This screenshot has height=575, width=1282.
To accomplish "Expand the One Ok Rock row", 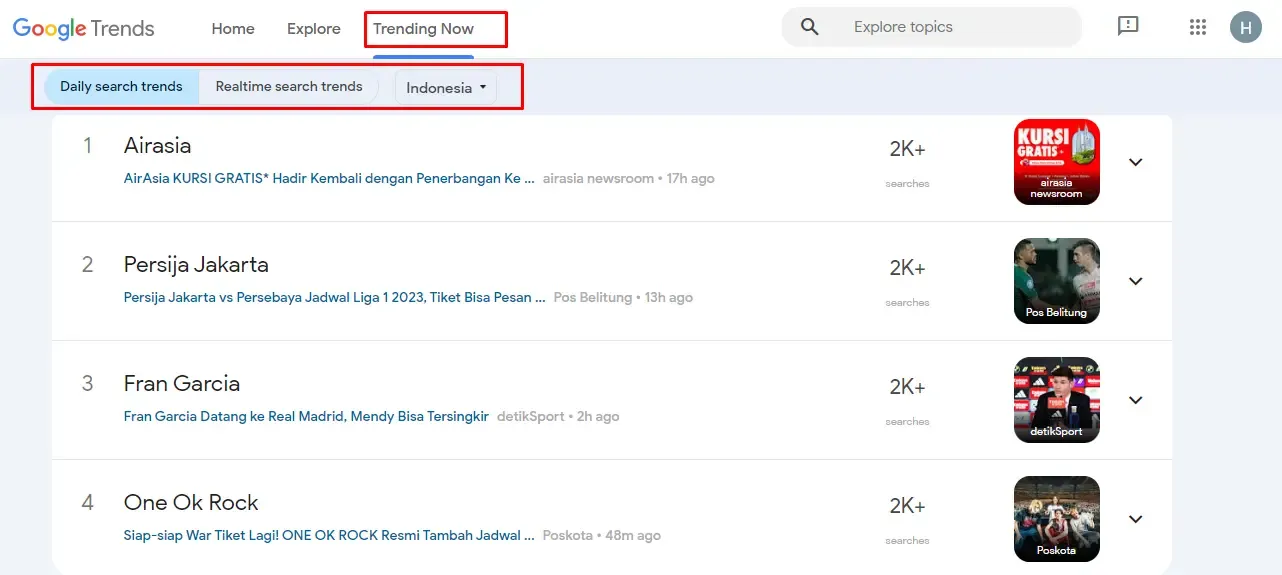I will 1135,519.
